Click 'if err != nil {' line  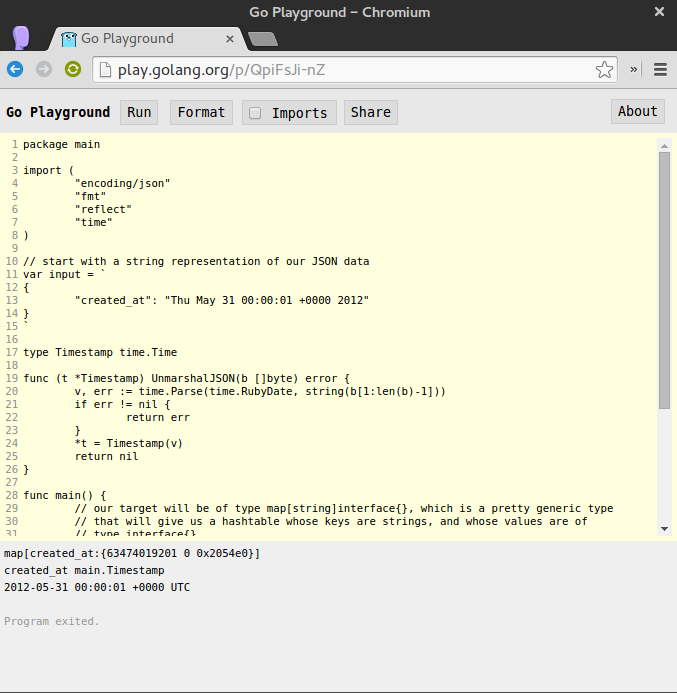click(122, 404)
